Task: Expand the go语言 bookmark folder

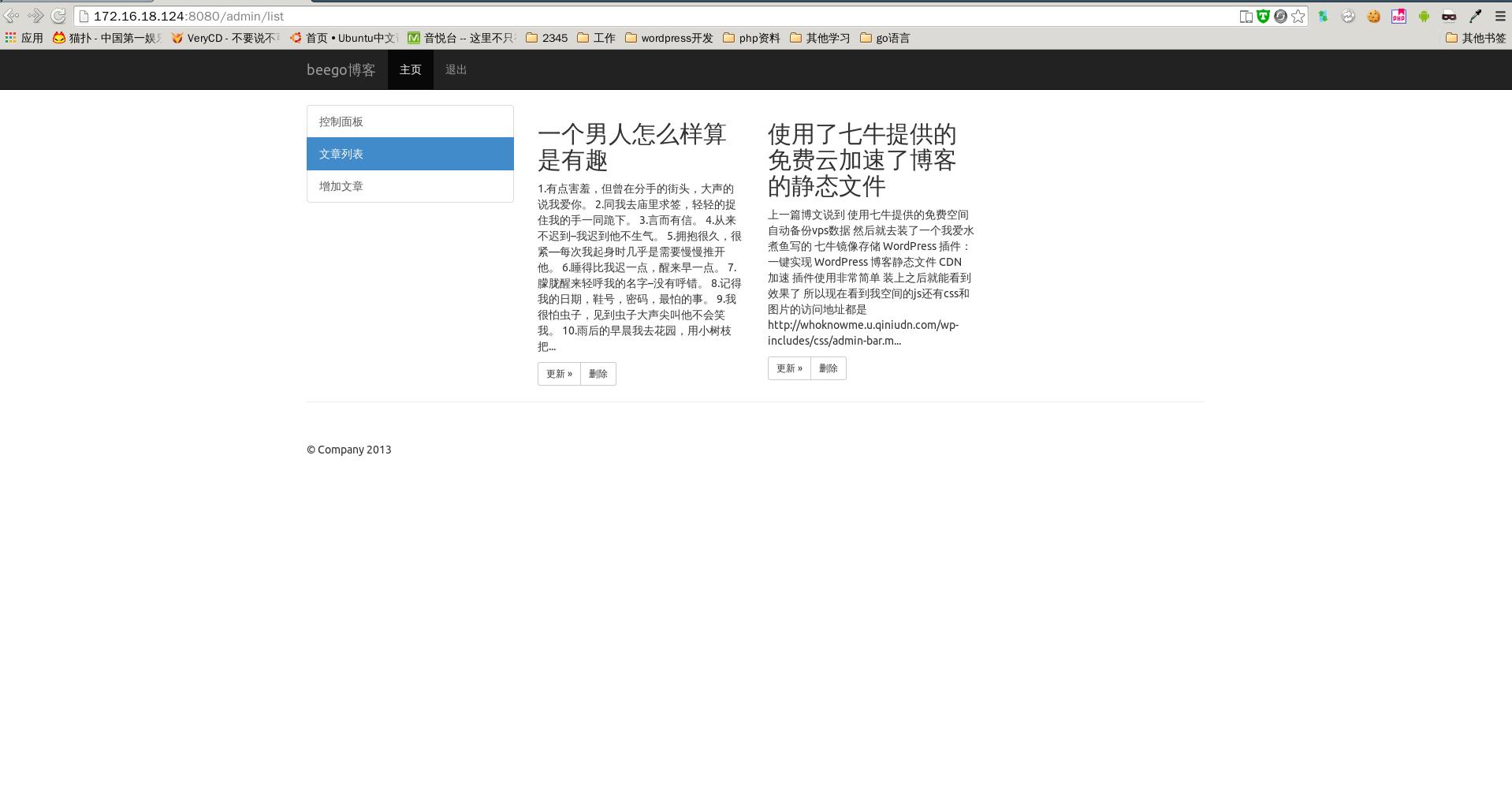Action: [x=884, y=38]
